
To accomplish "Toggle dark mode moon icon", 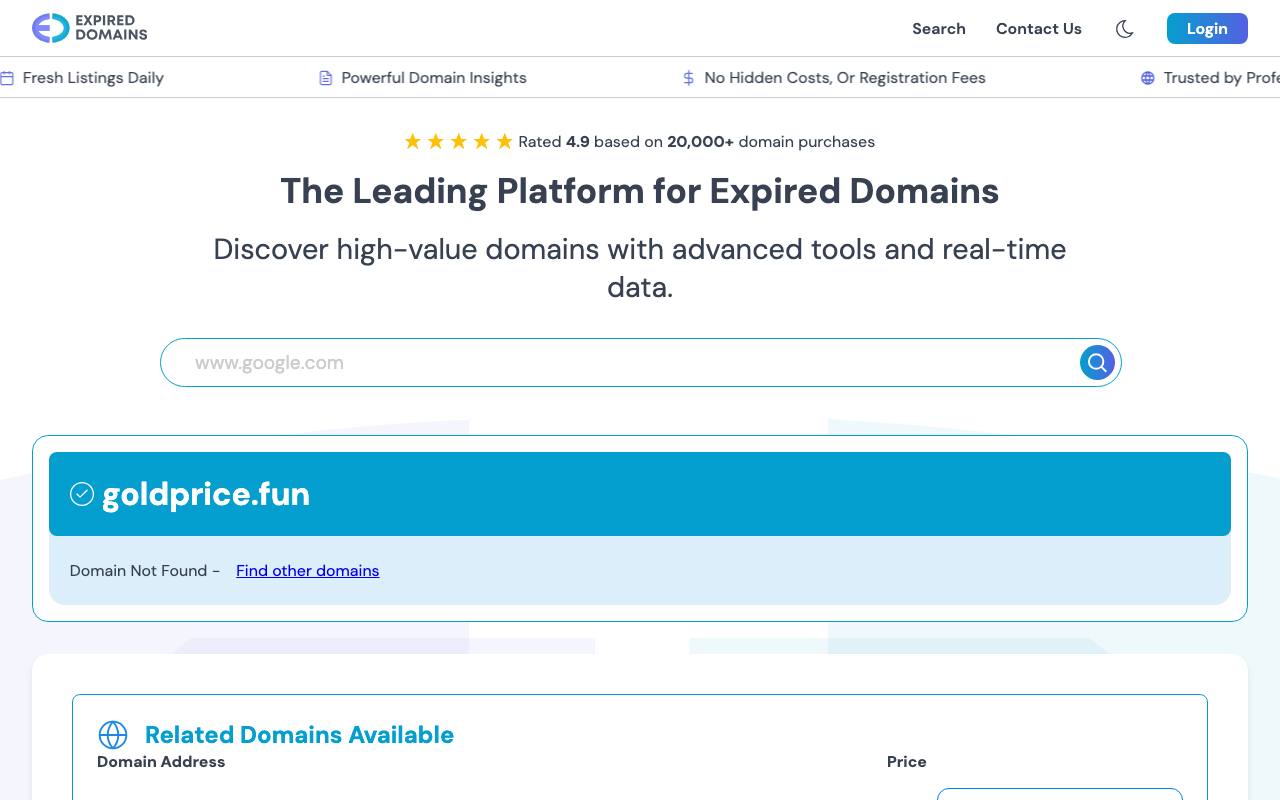I will click(1125, 29).
